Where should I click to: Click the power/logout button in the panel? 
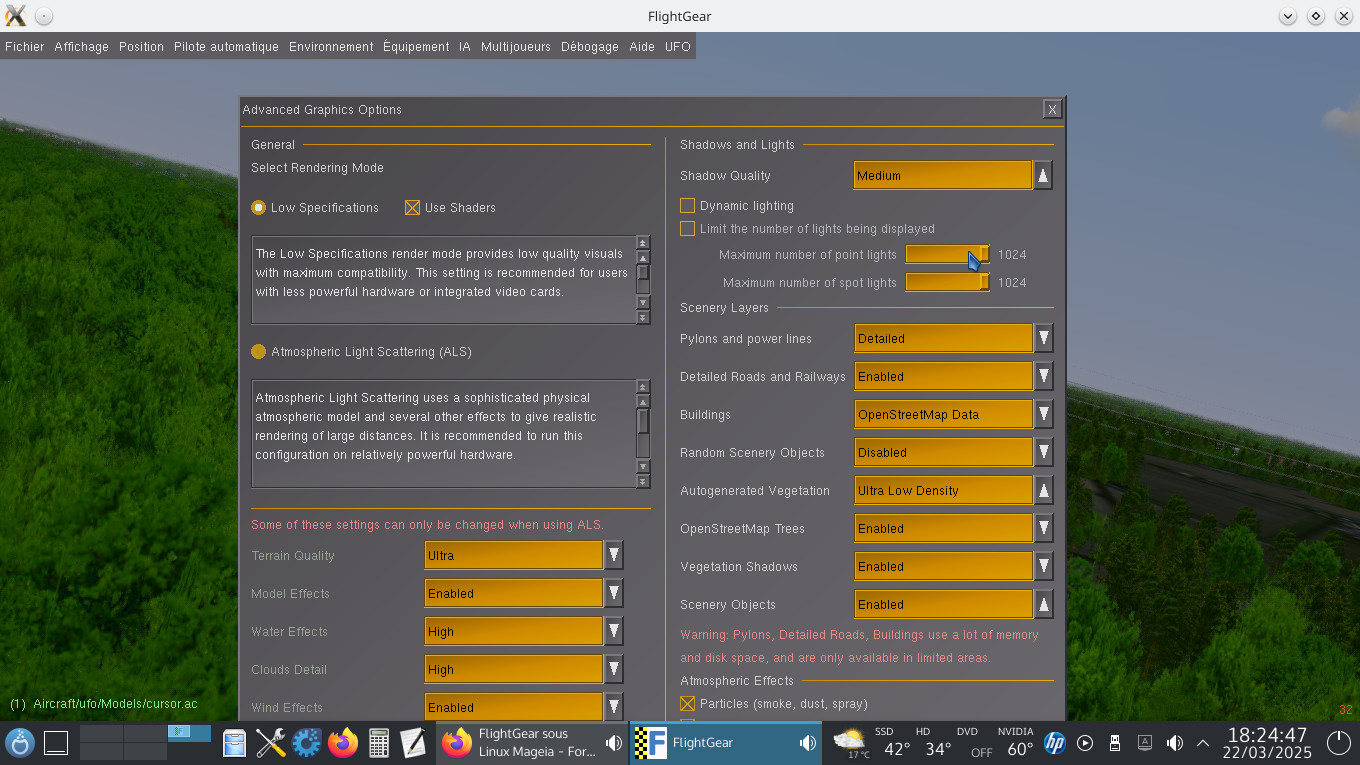(x=1338, y=743)
